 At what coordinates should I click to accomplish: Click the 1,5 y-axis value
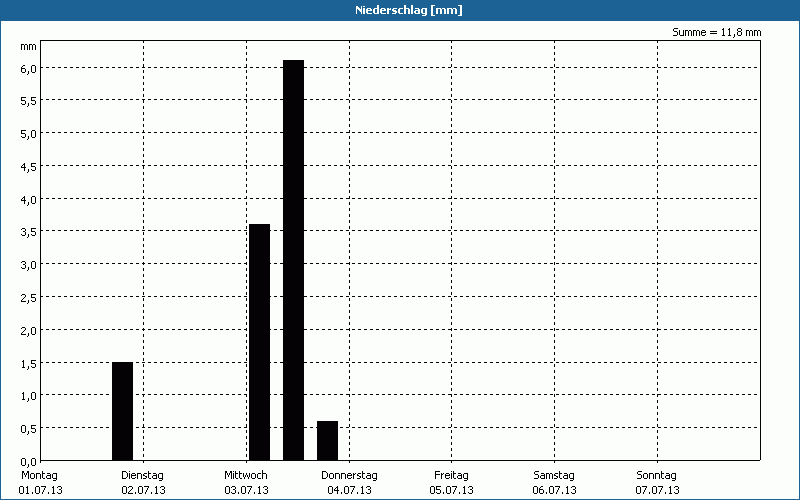pyautogui.click(x=29, y=364)
